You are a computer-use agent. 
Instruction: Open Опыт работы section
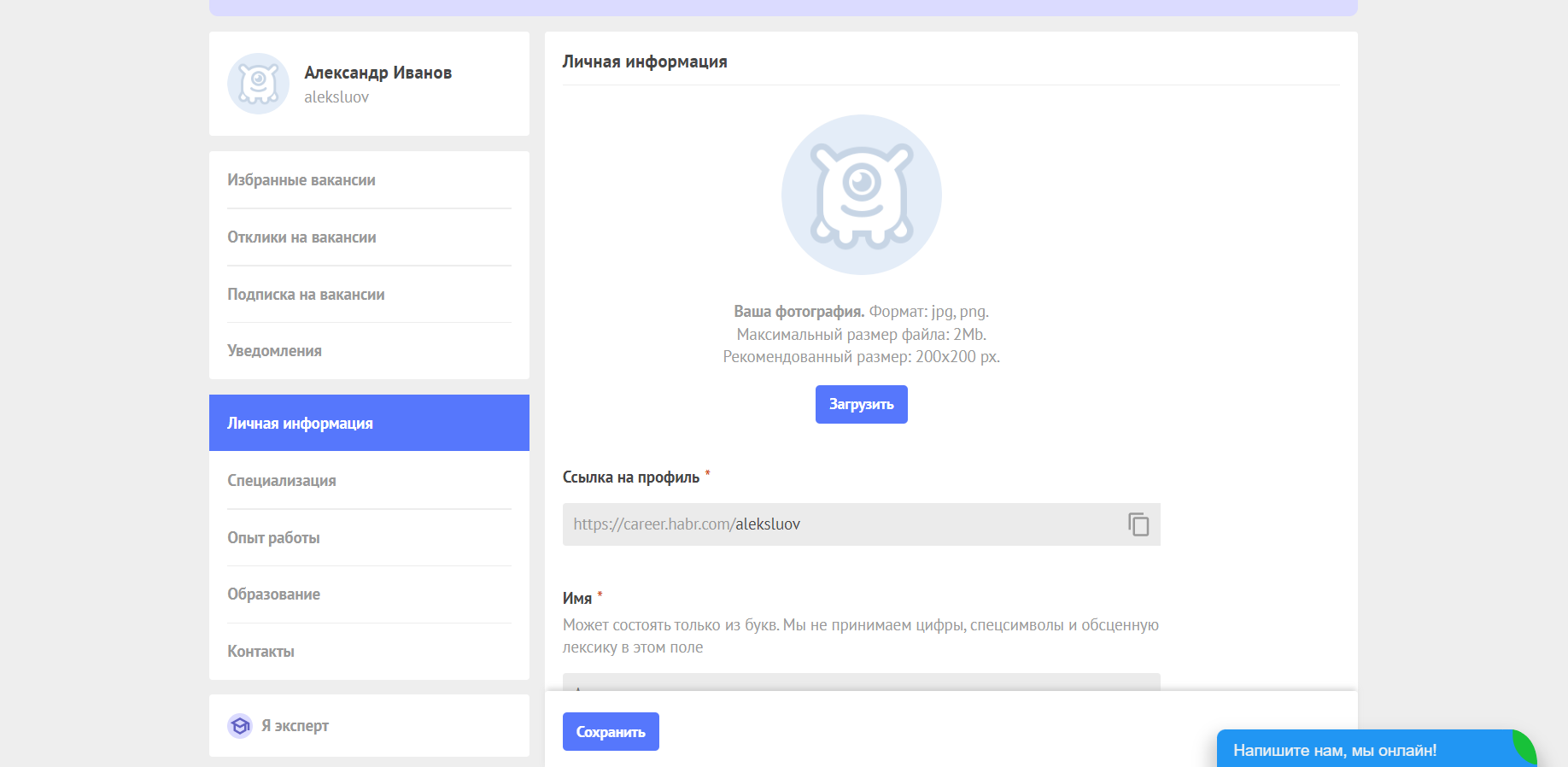pos(273,538)
